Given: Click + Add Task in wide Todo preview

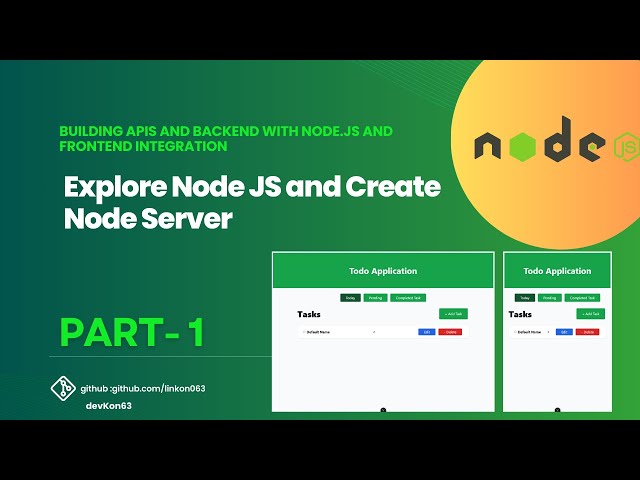Looking at the screenshot, I should click(x=453, y=314).
